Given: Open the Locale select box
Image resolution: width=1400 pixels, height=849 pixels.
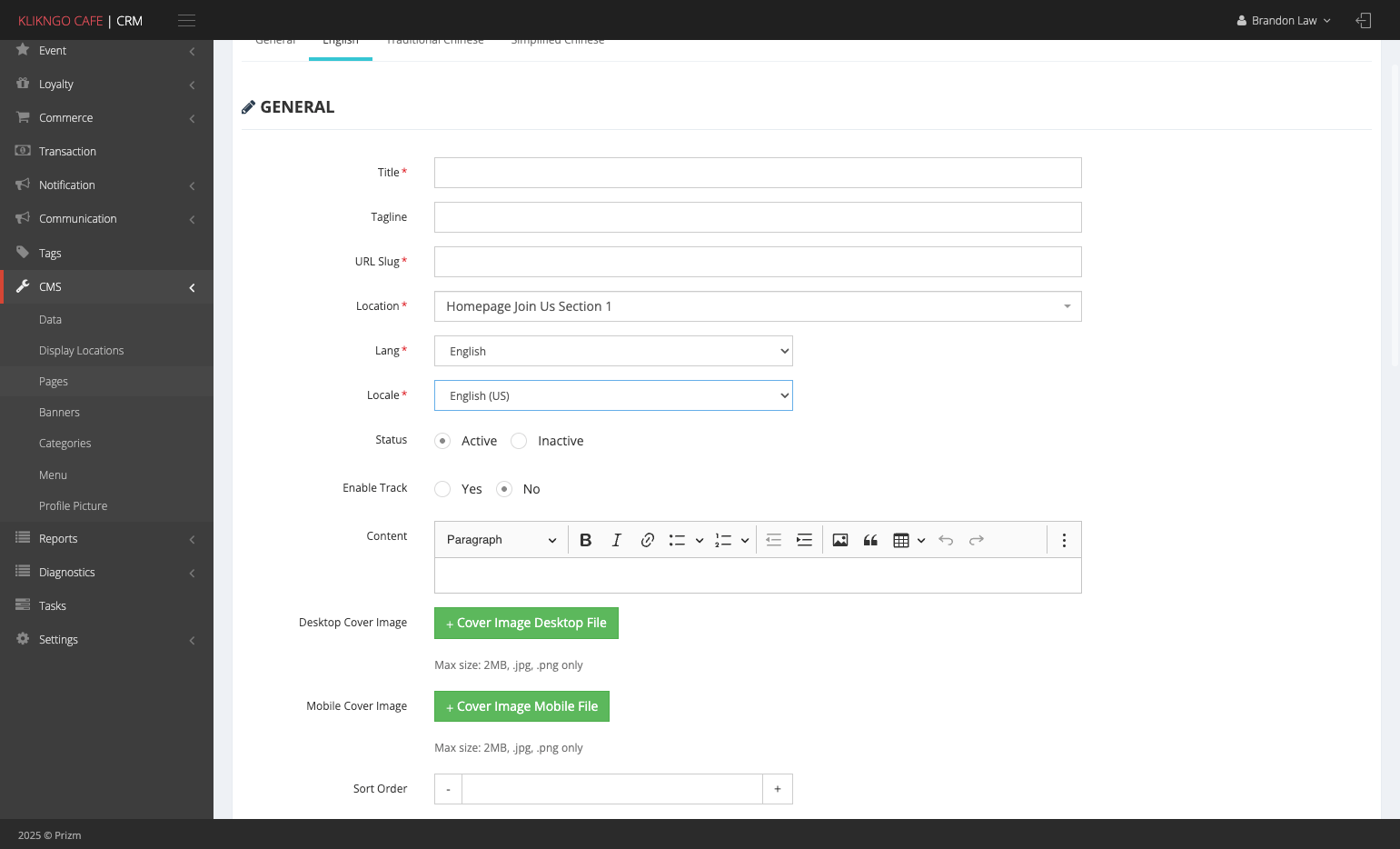Looking at the screenshot, I should tap(613, 395).
